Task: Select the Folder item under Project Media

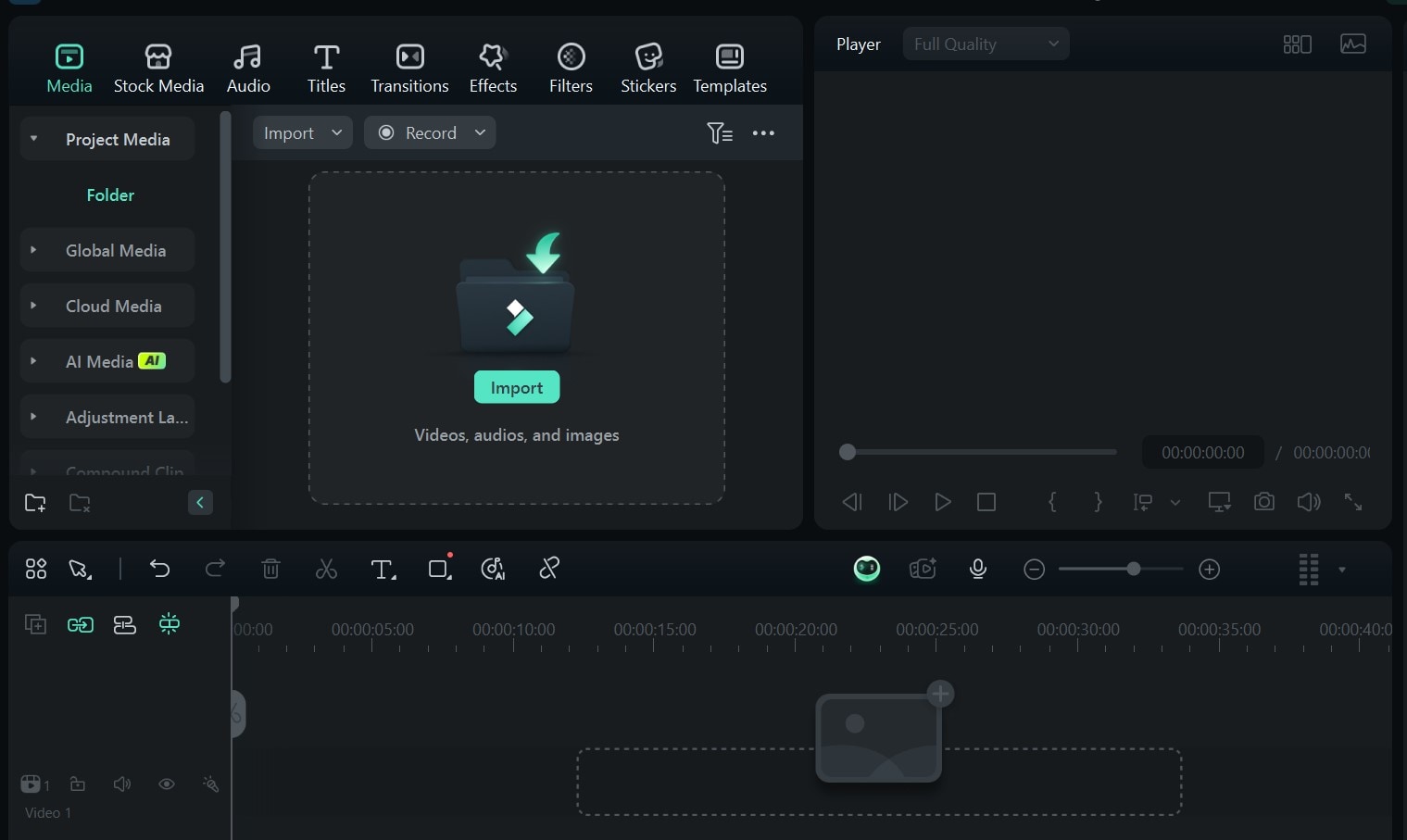Action: click(x=110, y=195)
